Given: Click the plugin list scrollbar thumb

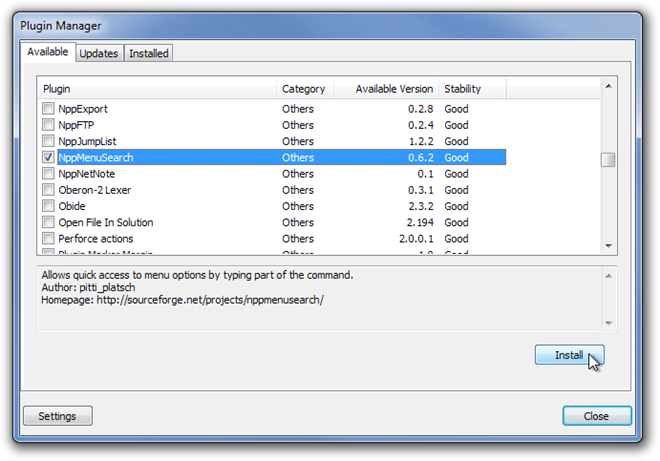Looking at the screenshot, I should [x=607, y=160].
